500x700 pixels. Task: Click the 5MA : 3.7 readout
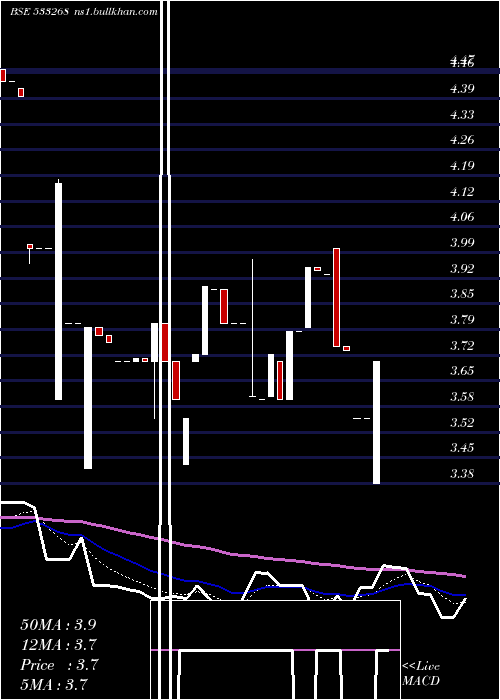point(54,684)
